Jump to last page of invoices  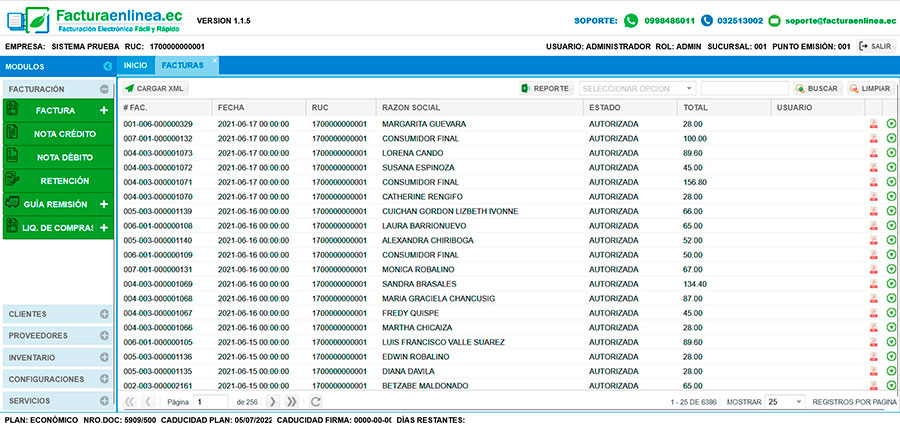tap(292, 401)
